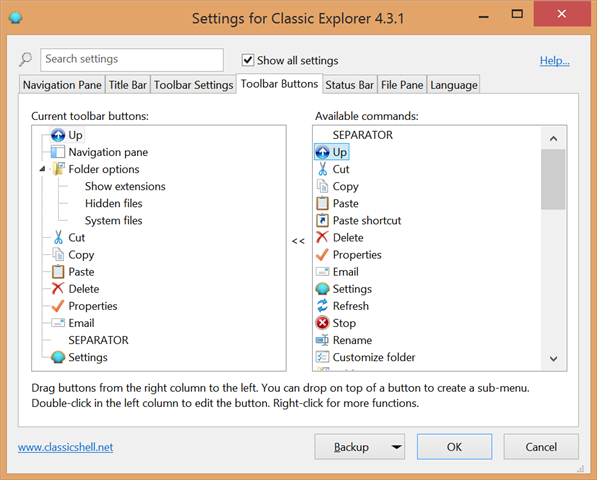Toggle the Show all settings checkbox
Screen dimensions: 597x480
[248, 60]
